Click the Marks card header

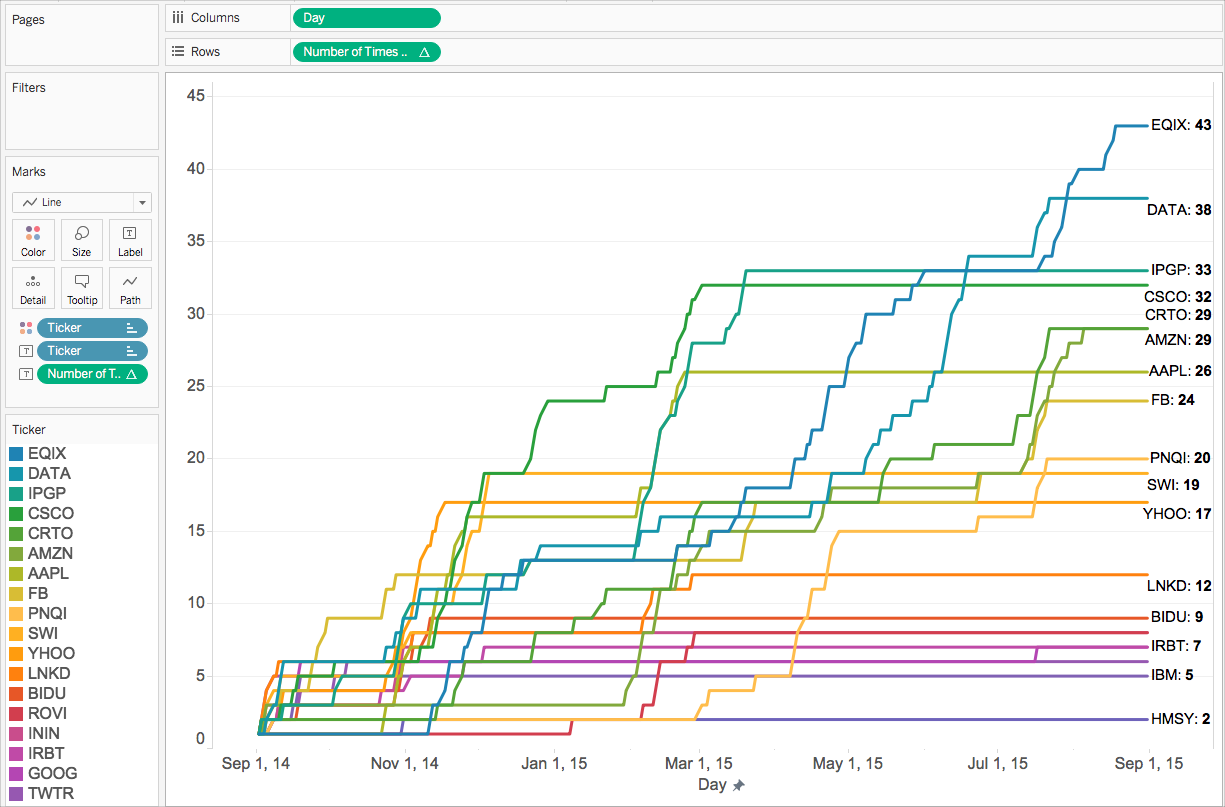pos(29,172)
